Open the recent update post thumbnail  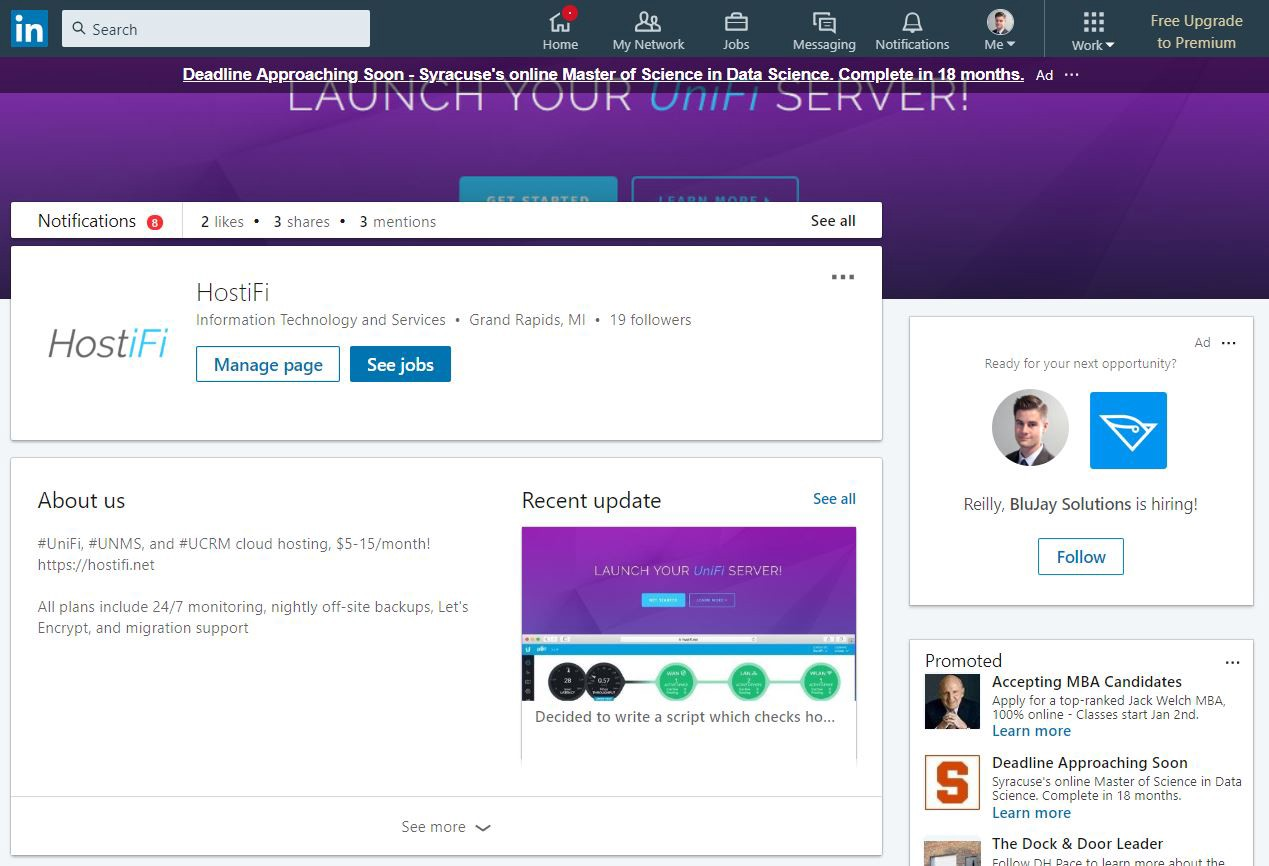(689, 614)
